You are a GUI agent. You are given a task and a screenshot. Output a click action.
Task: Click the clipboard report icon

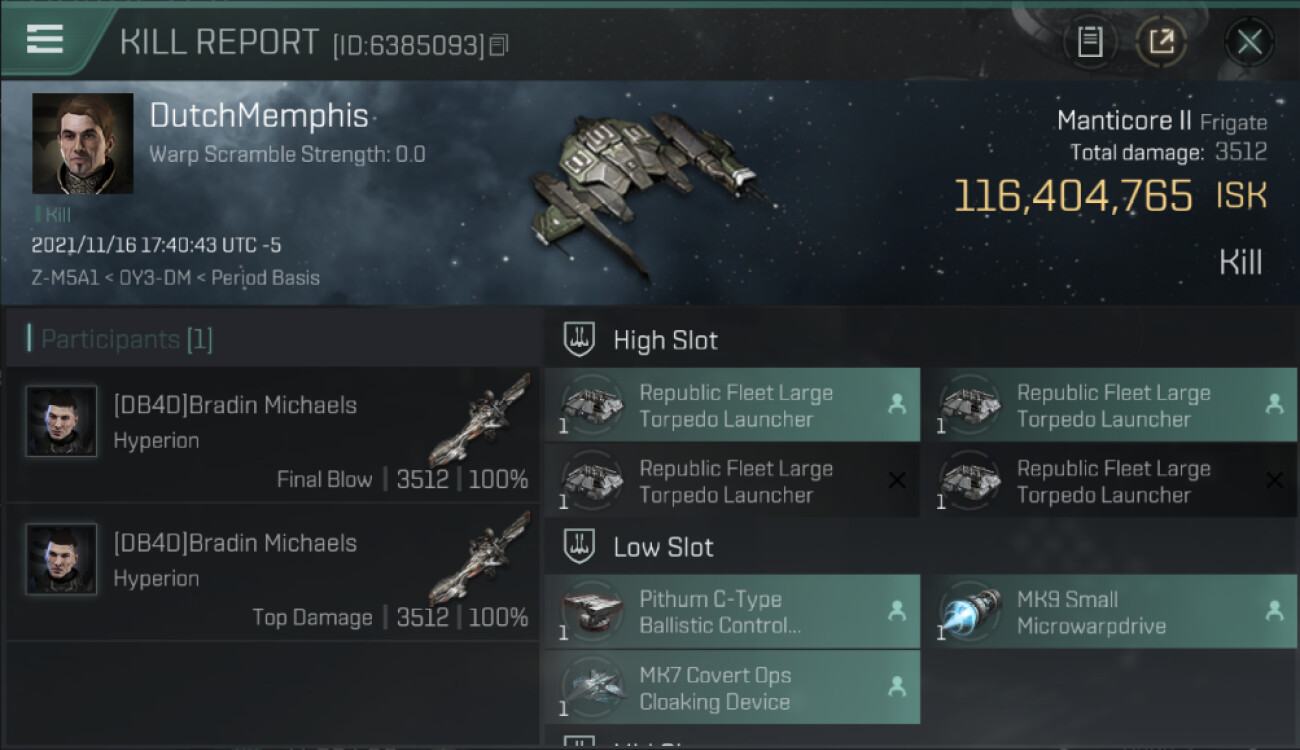(1090, 42)
